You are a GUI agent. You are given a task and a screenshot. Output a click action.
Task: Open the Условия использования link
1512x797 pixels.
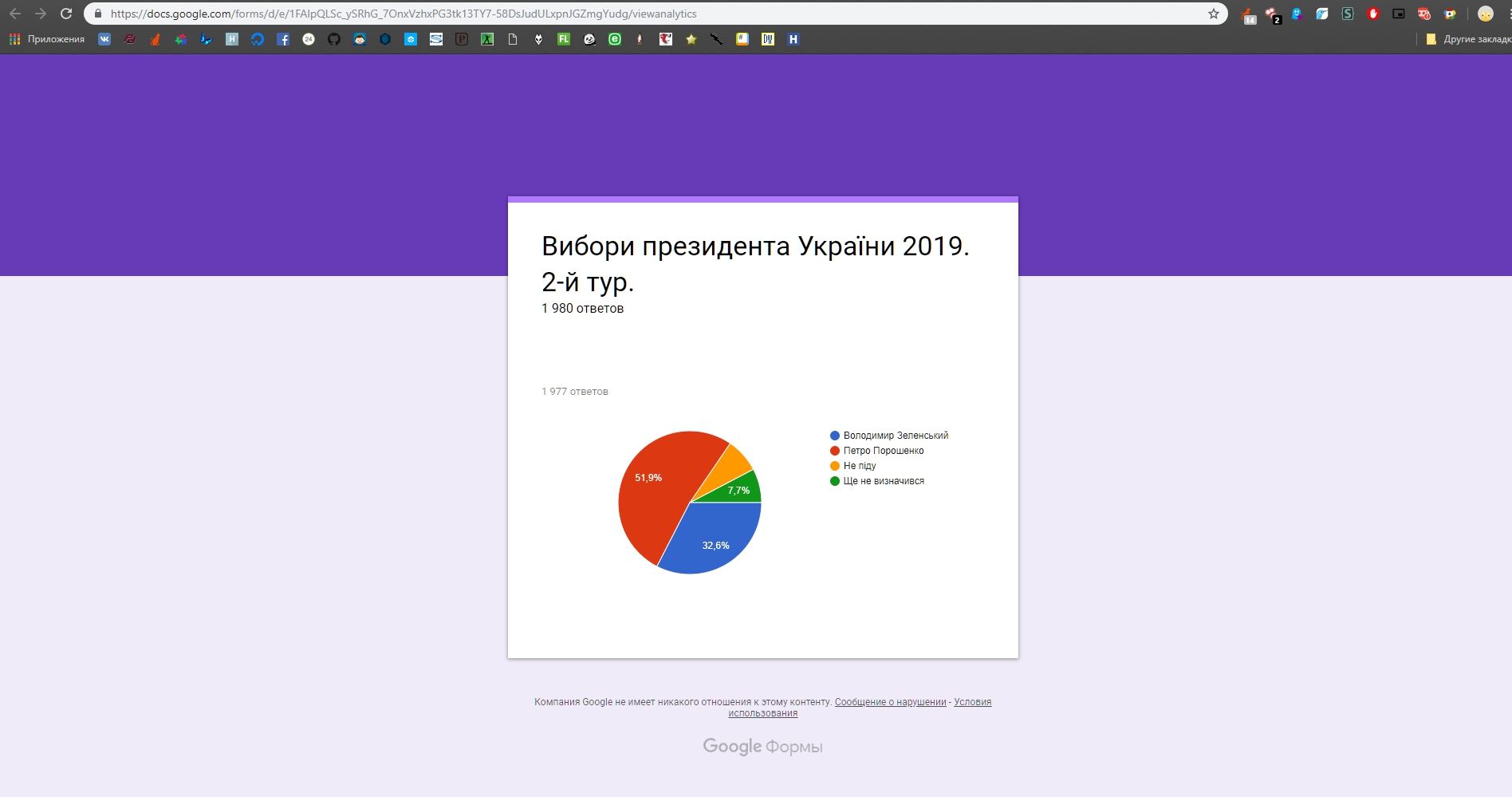(972, 702)
